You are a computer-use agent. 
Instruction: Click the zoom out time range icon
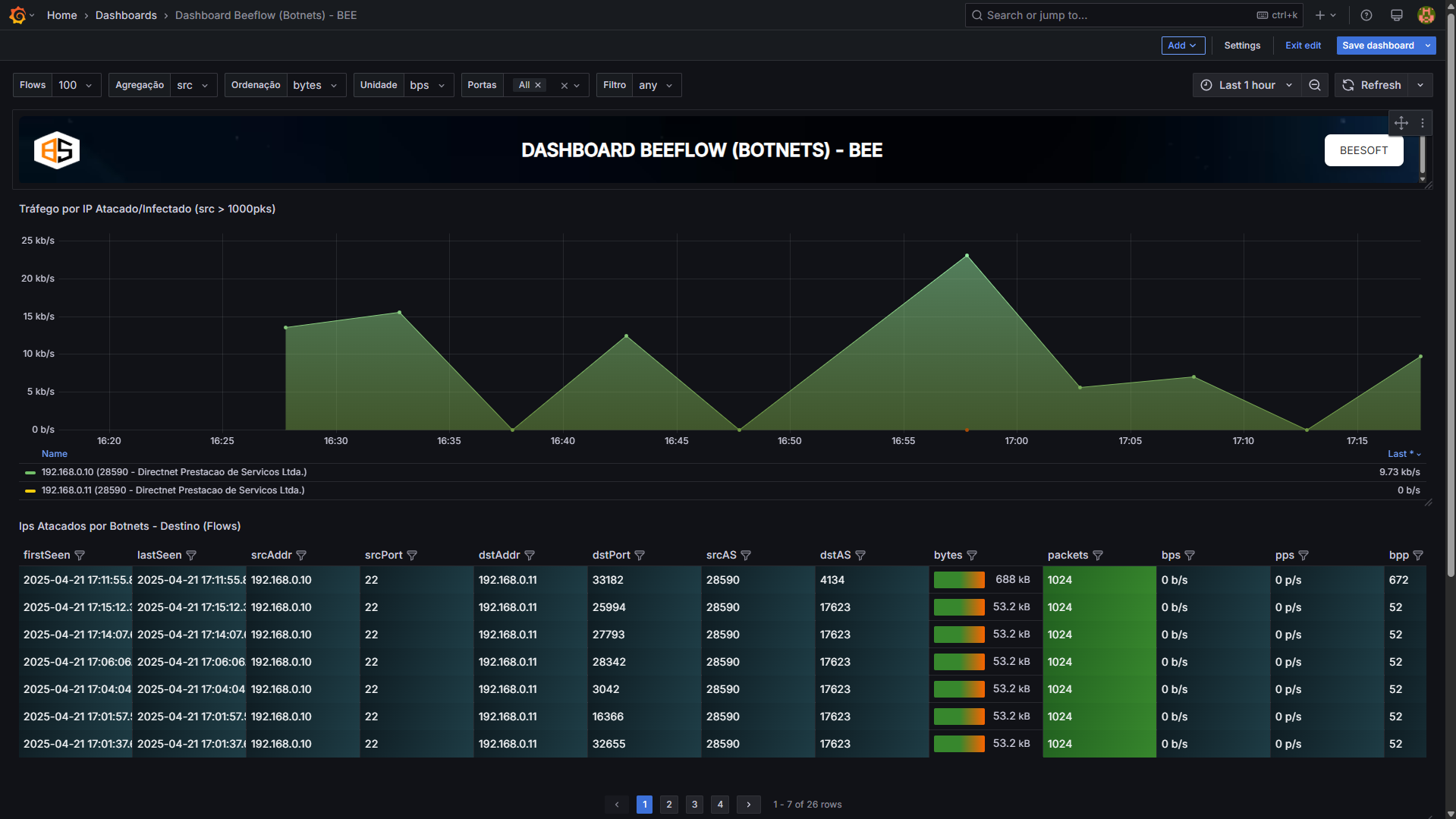[1314, 86]
